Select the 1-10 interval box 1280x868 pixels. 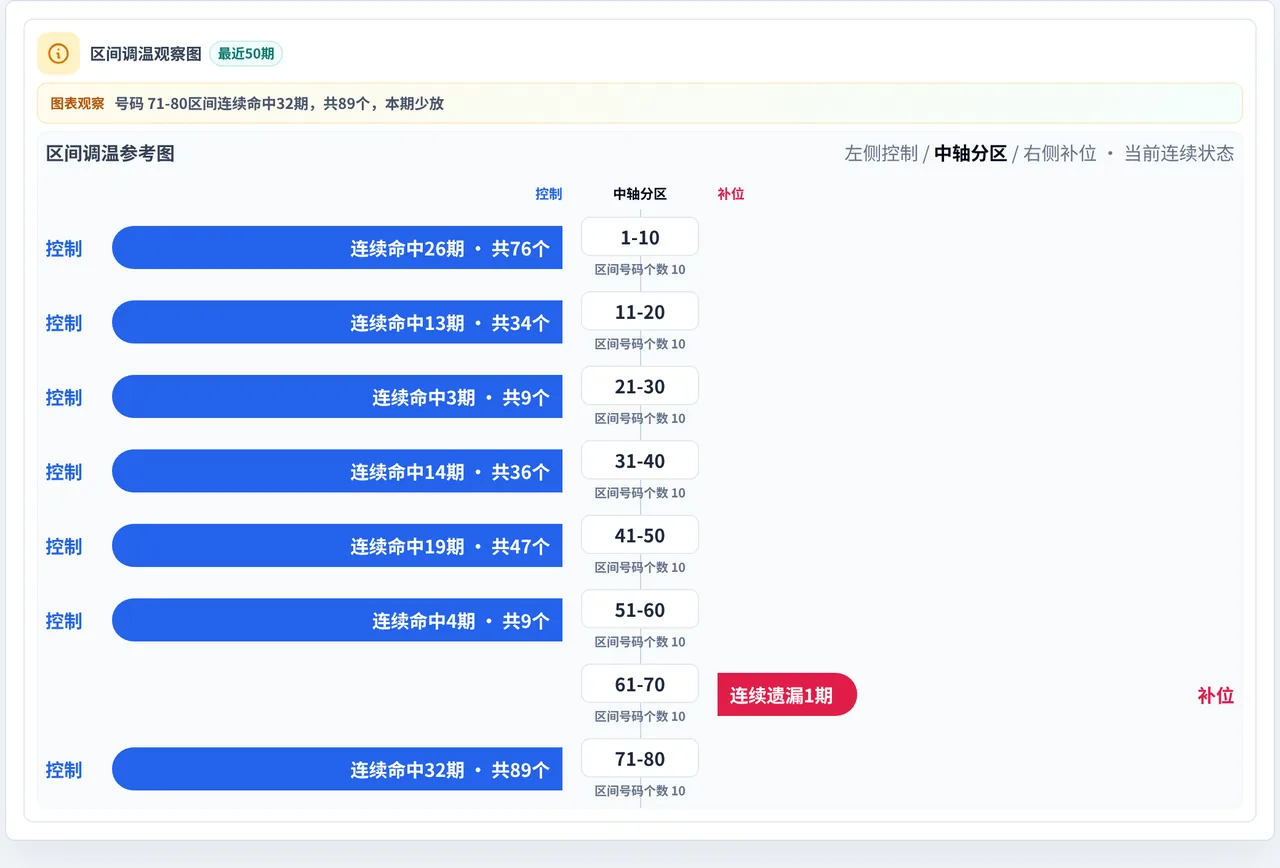pos(640,237)
